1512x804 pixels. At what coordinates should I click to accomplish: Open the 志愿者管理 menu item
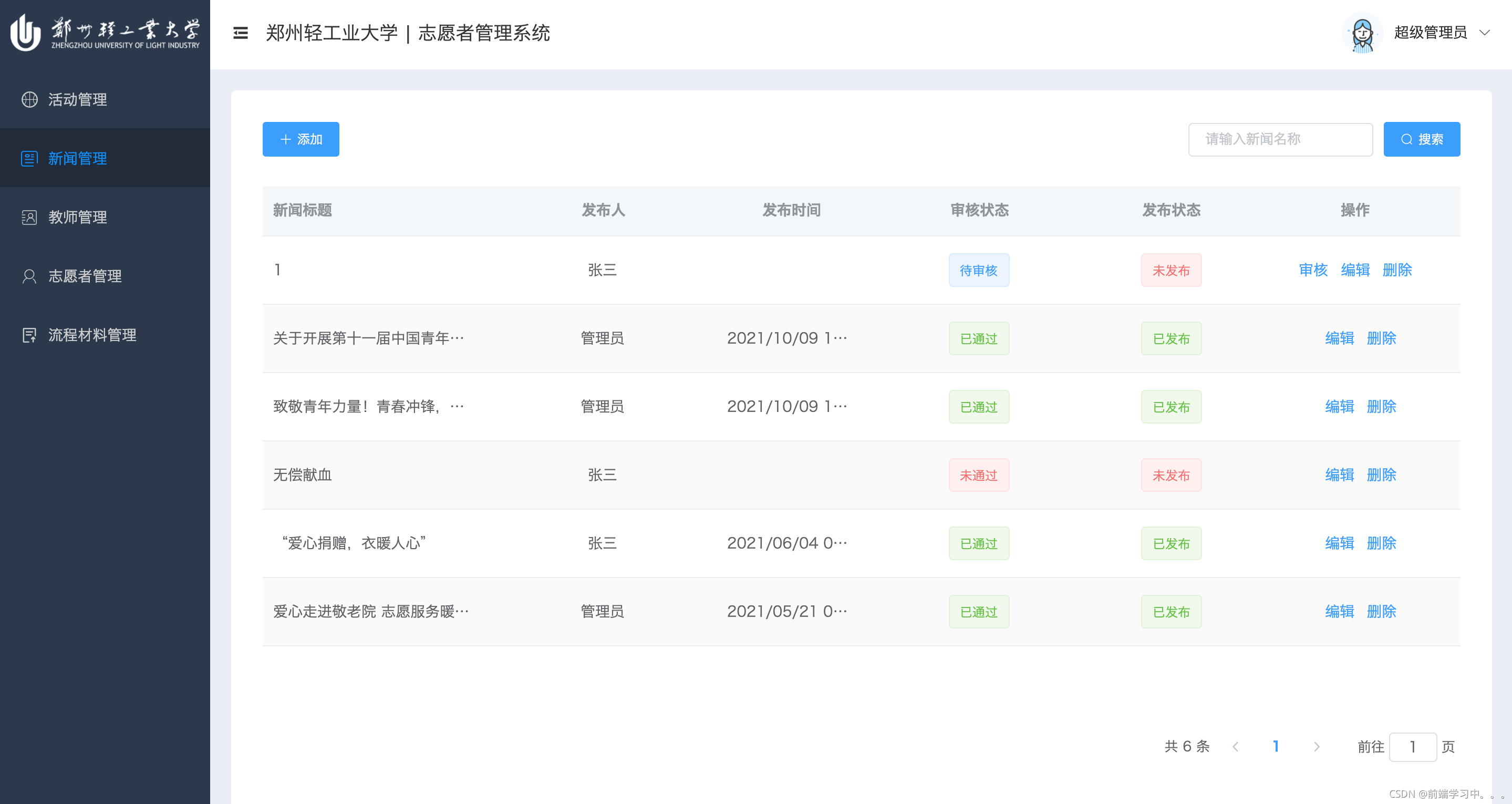coord(85,276)
